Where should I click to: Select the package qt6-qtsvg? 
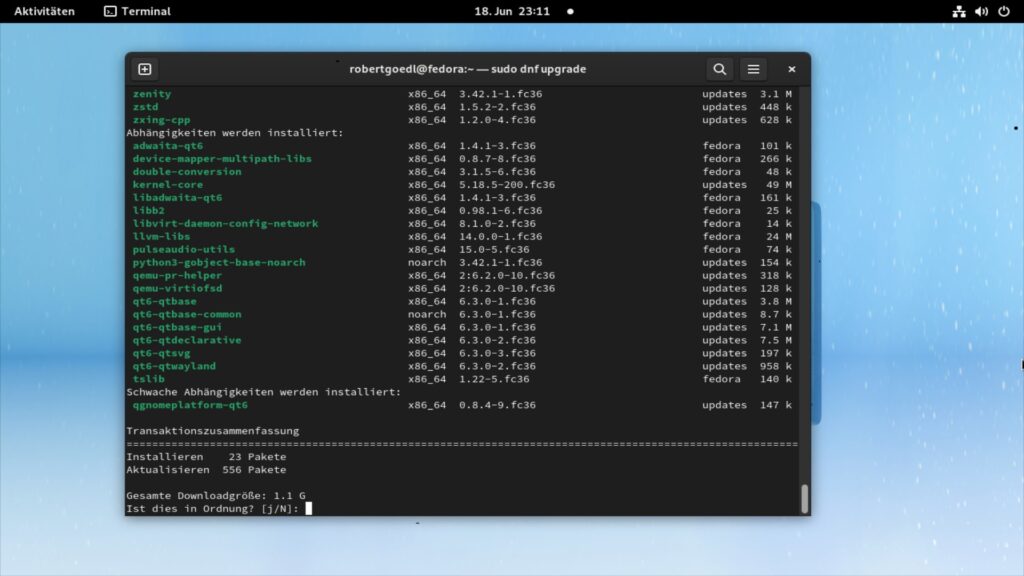point(161,353)
